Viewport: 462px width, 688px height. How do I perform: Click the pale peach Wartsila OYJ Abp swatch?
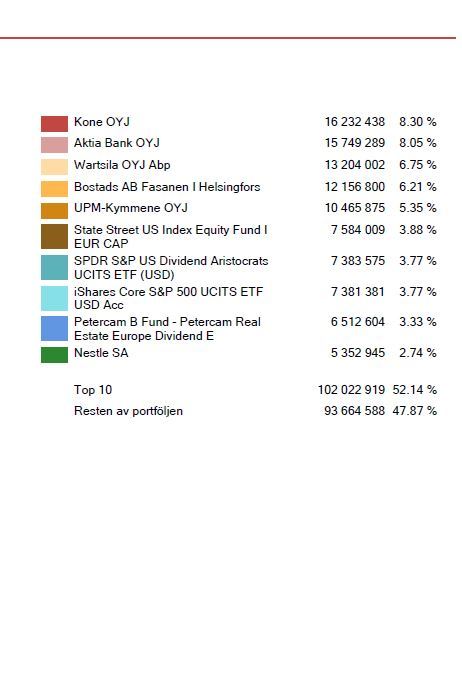click(54, 167)
